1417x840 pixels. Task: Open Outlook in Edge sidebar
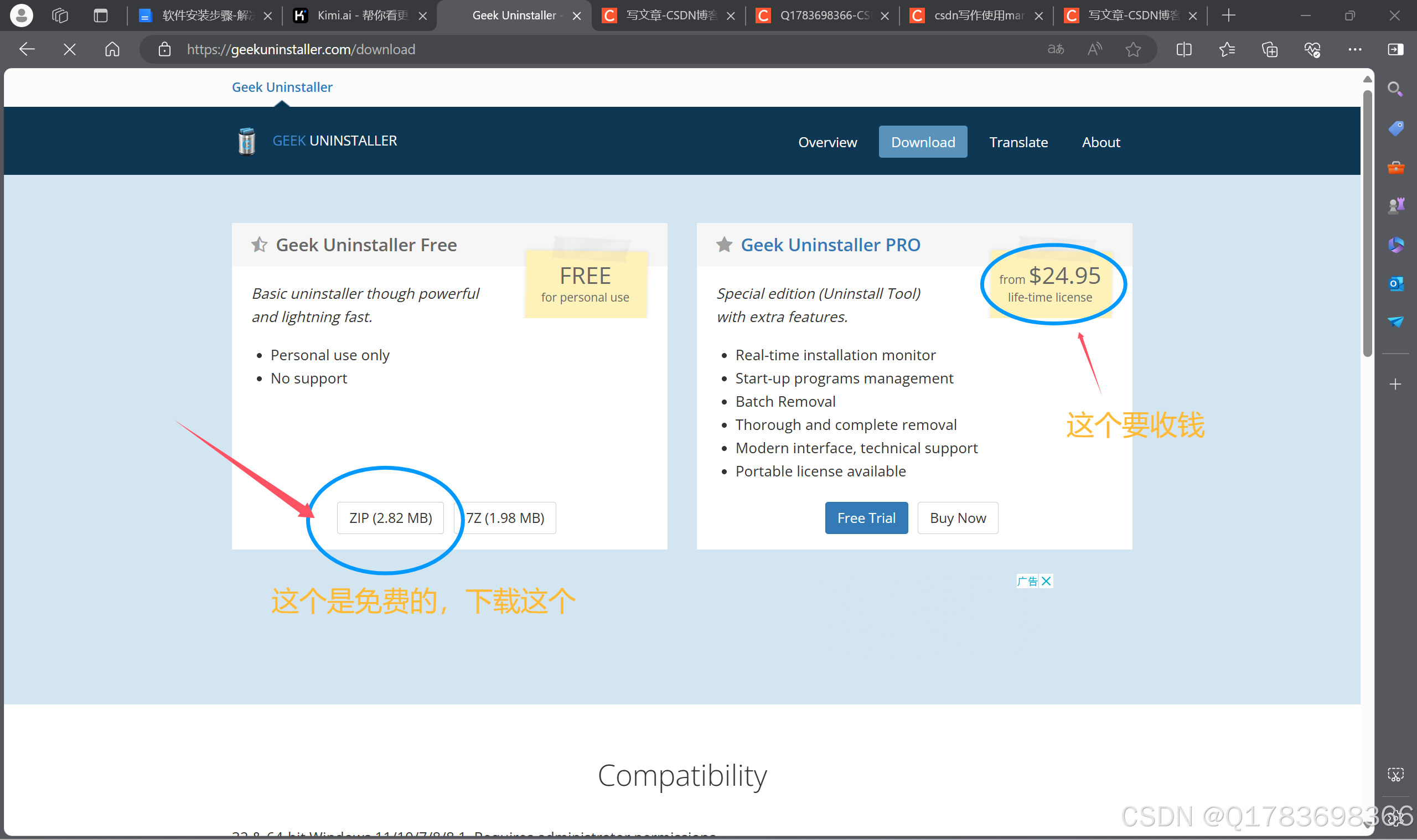tap(1395, 283)
